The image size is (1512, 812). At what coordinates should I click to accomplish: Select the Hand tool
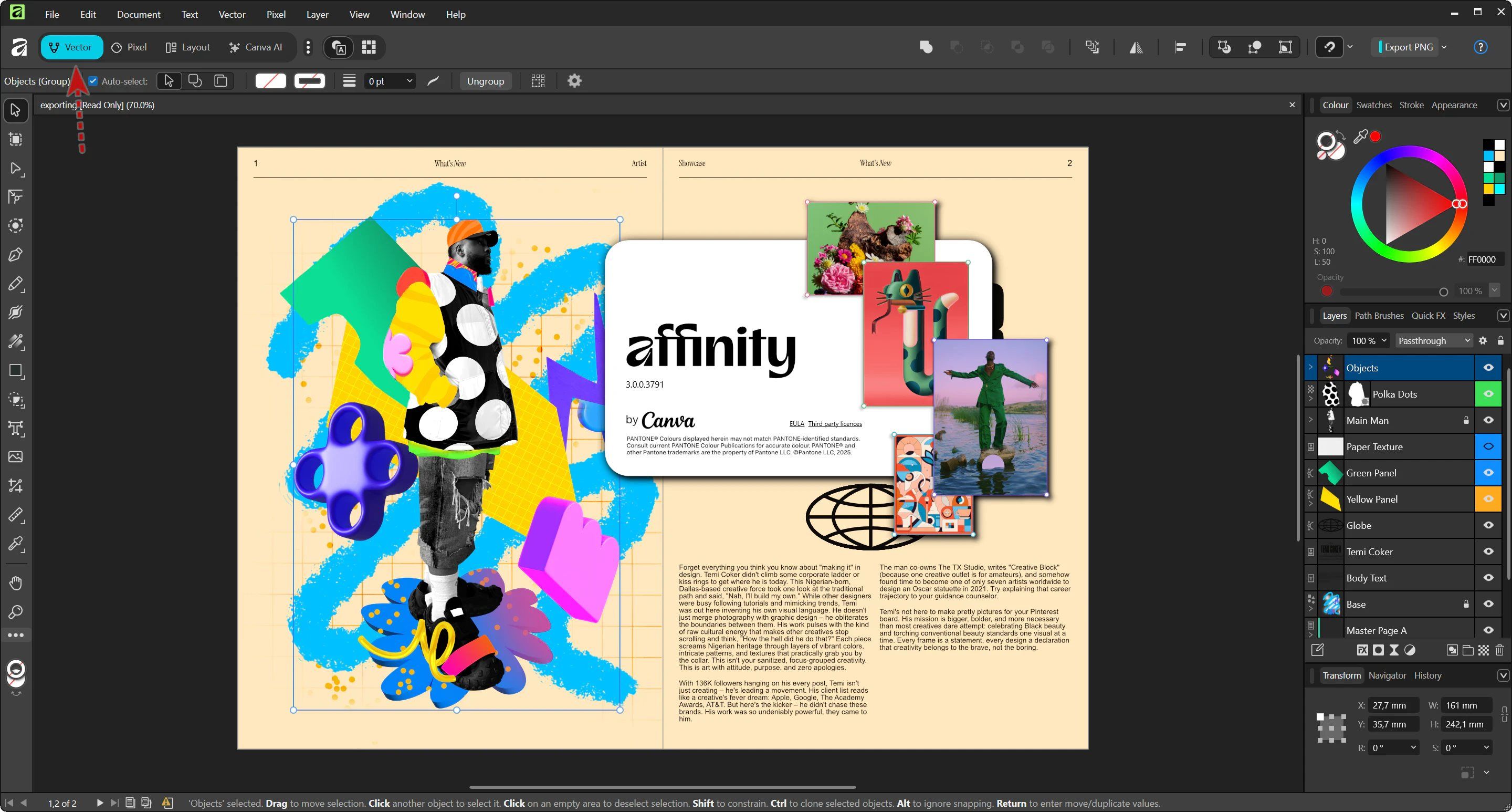pyautogui.click(x=16, y=583)
